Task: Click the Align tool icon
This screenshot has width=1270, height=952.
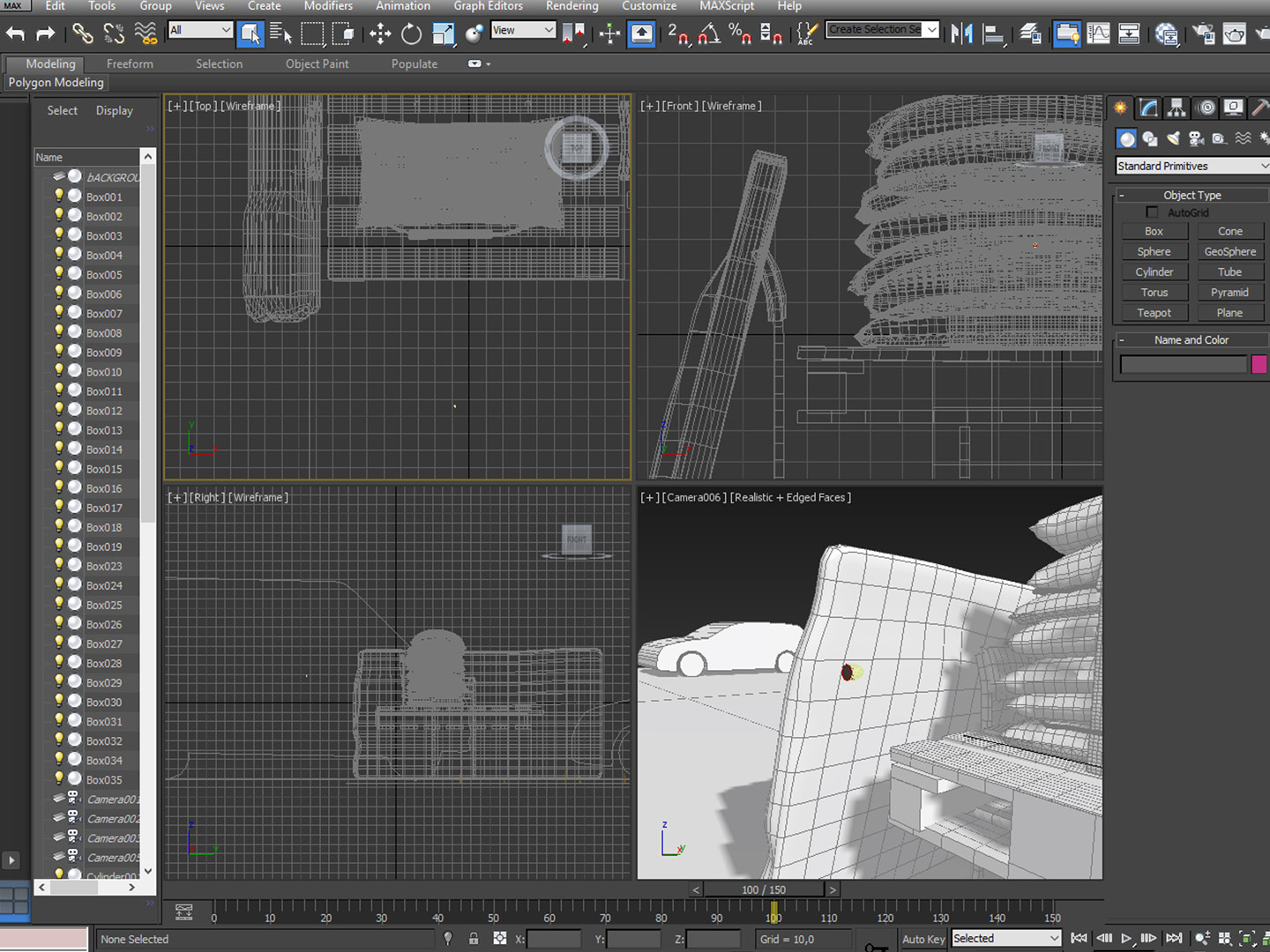Action: [x=994, y=34]
